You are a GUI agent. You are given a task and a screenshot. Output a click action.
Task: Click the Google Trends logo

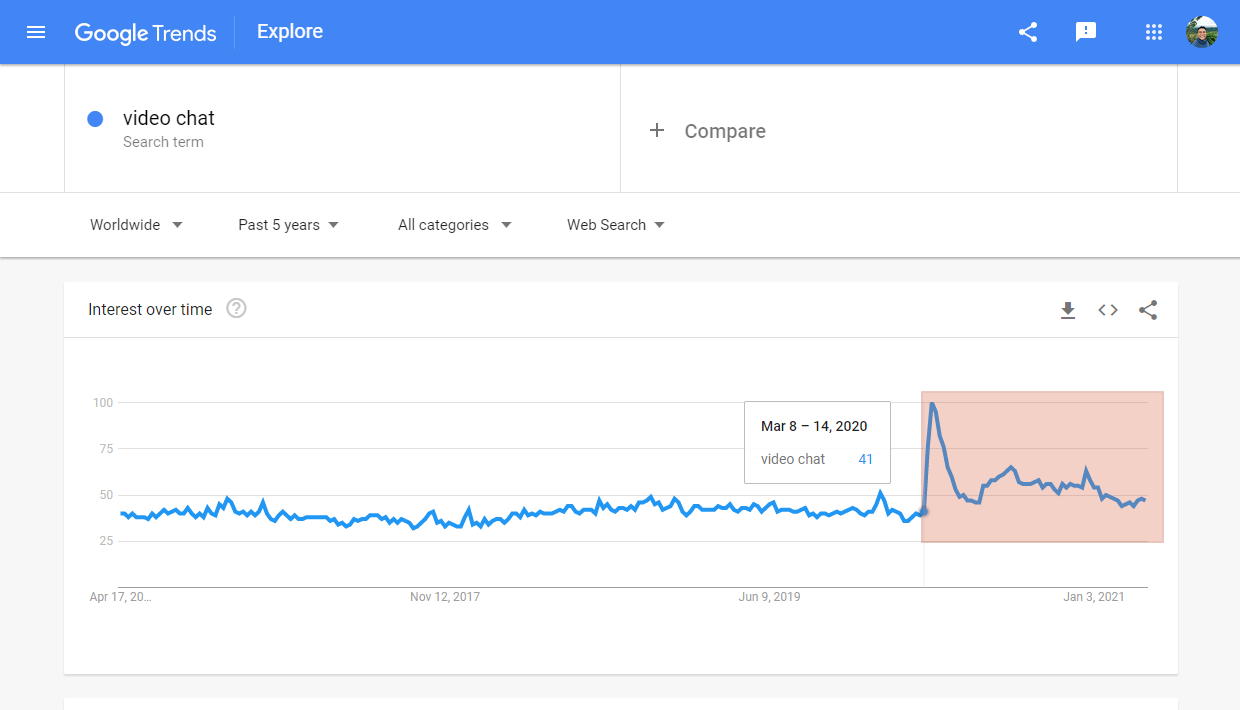(145, 33)
